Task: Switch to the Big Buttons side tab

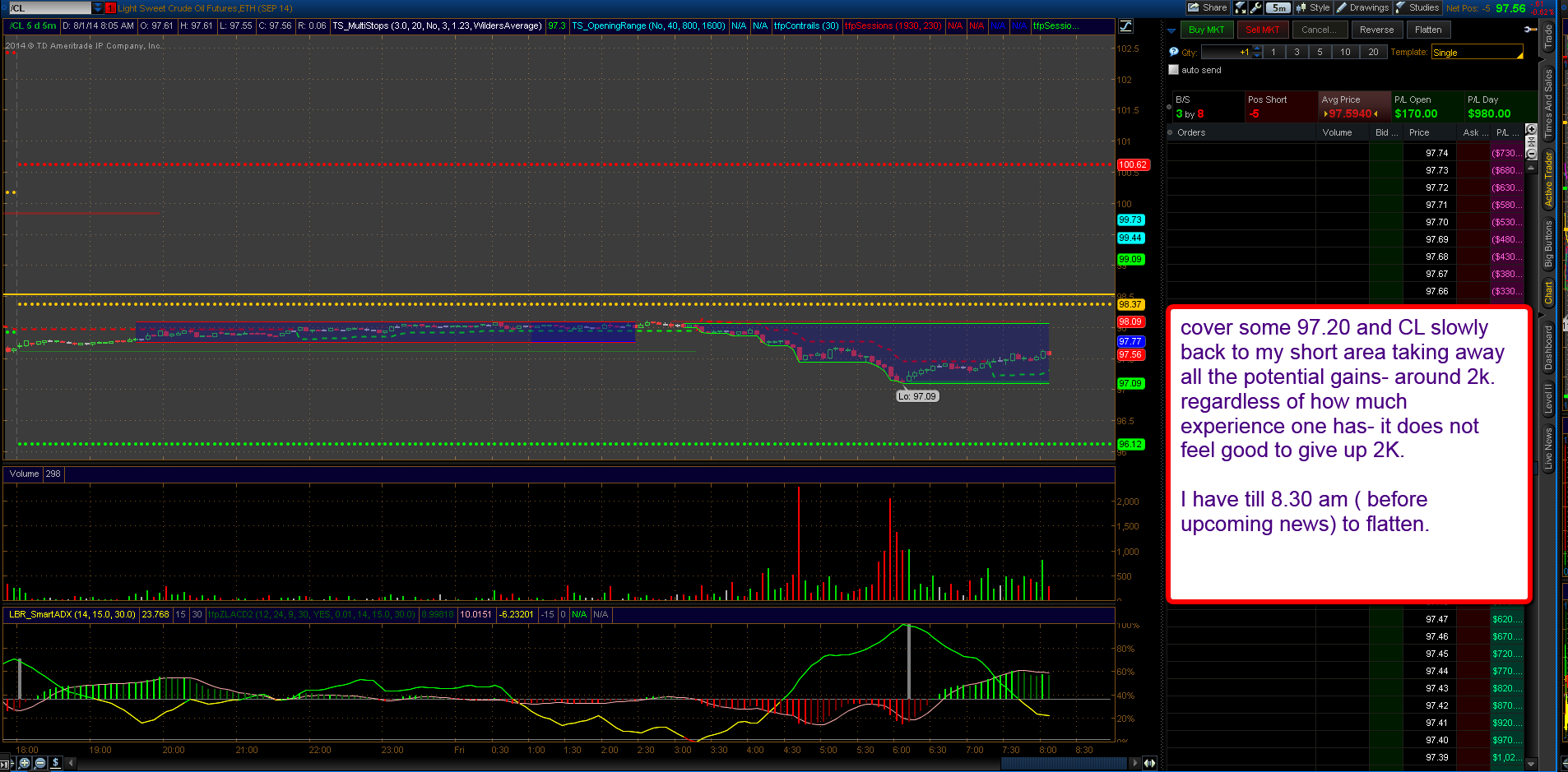Action: click(1548, 243)
